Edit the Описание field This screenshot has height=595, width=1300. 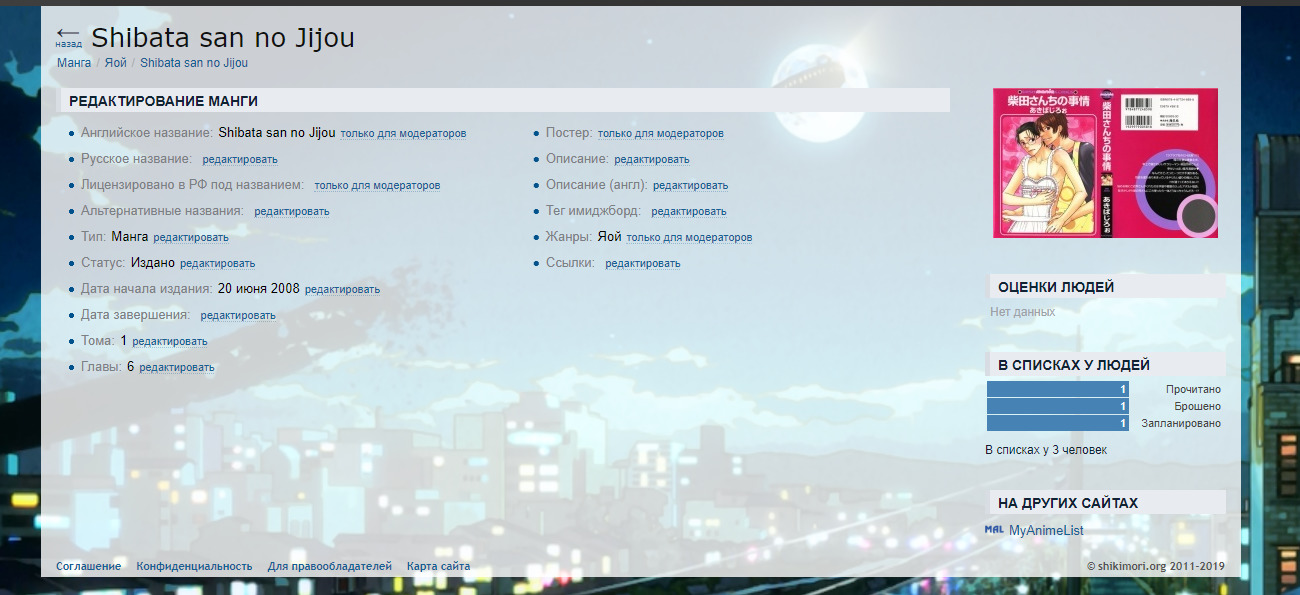click(651, 160)
